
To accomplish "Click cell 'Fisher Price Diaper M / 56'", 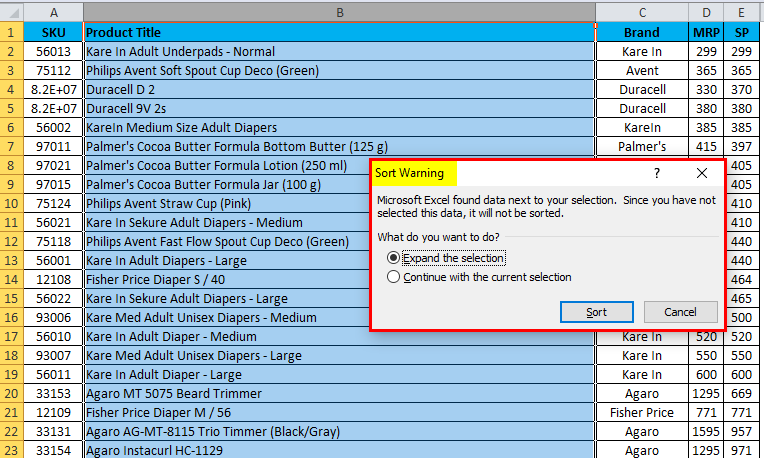I will point(340,412).
